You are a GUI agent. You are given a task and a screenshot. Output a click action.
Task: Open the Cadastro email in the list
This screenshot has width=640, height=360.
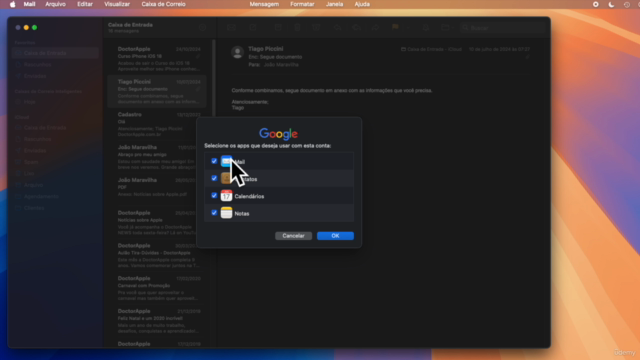point(157,124)
